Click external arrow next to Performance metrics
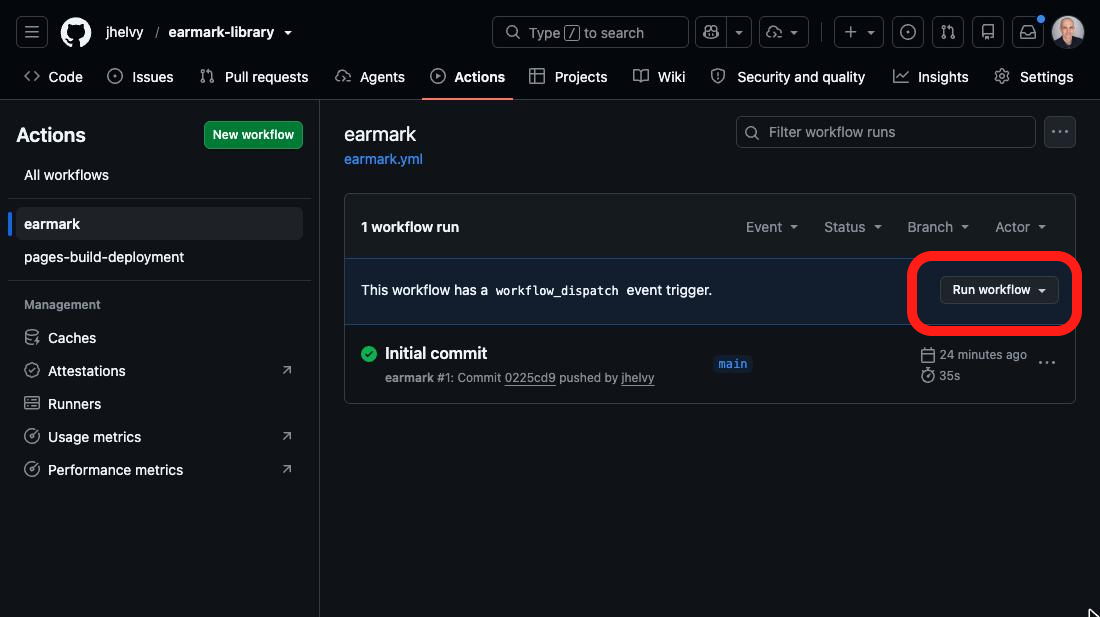The image size is (1100, 617). point(287,469)
